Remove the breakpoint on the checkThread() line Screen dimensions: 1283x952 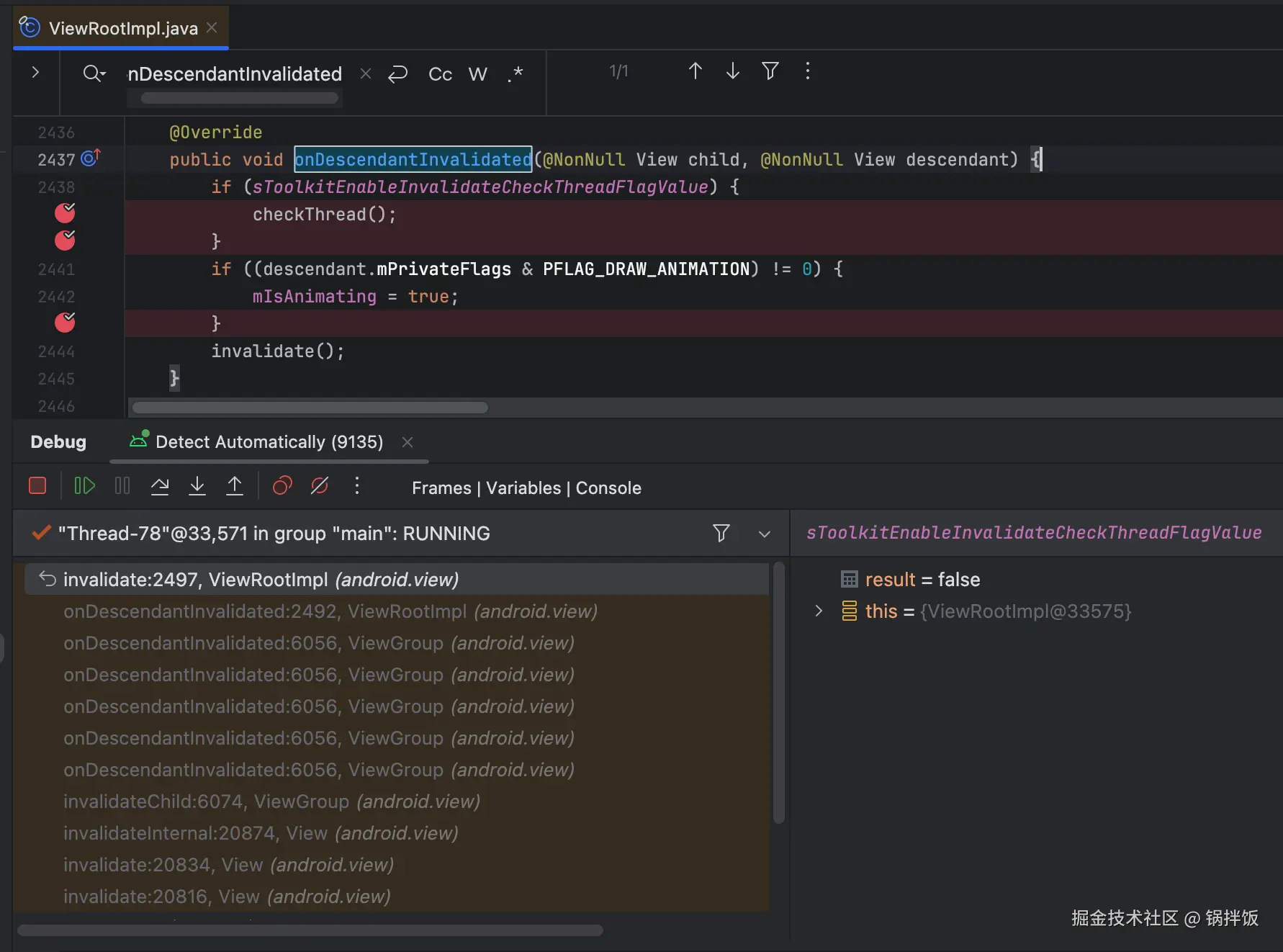65,213
